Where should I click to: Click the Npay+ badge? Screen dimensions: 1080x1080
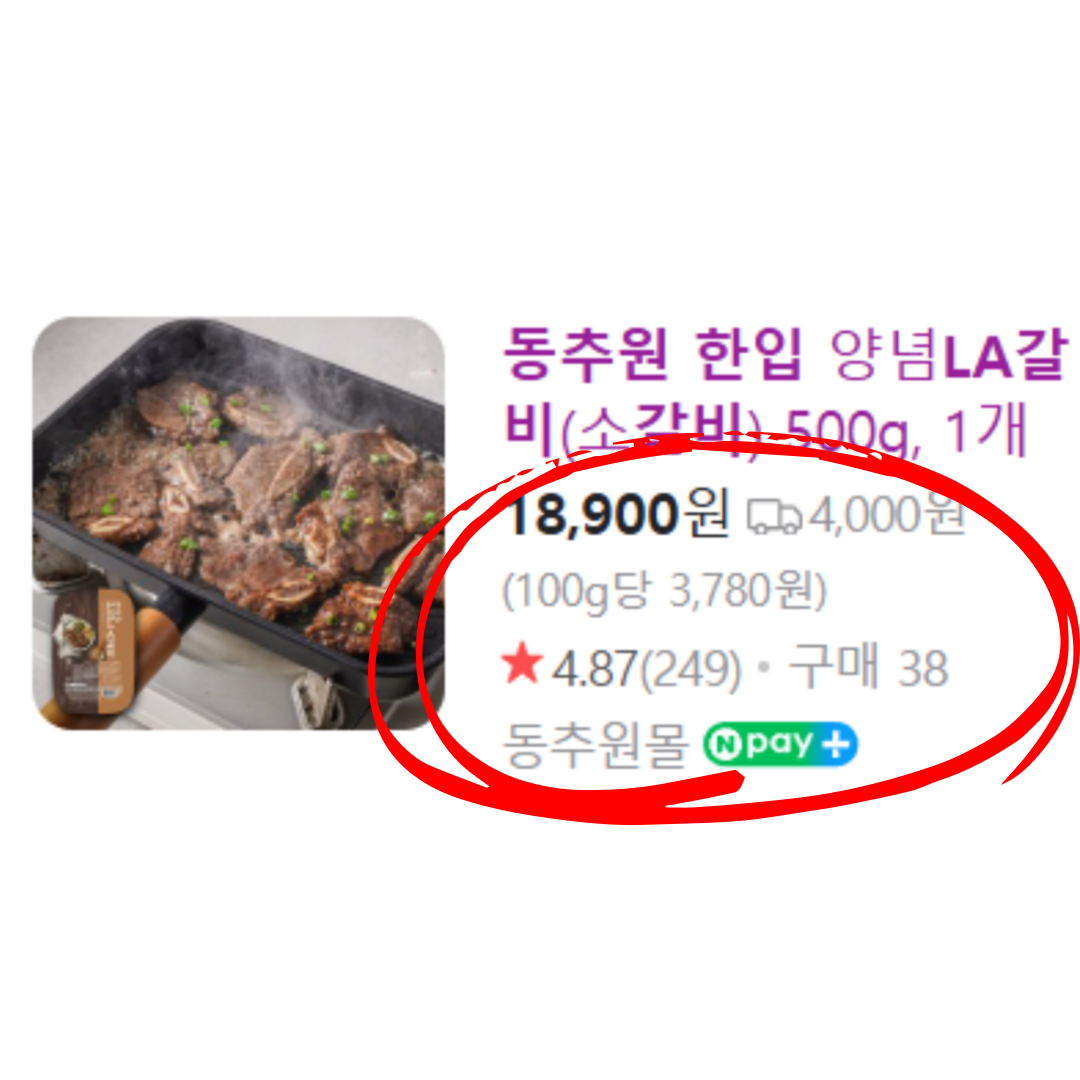pos(780,745)
